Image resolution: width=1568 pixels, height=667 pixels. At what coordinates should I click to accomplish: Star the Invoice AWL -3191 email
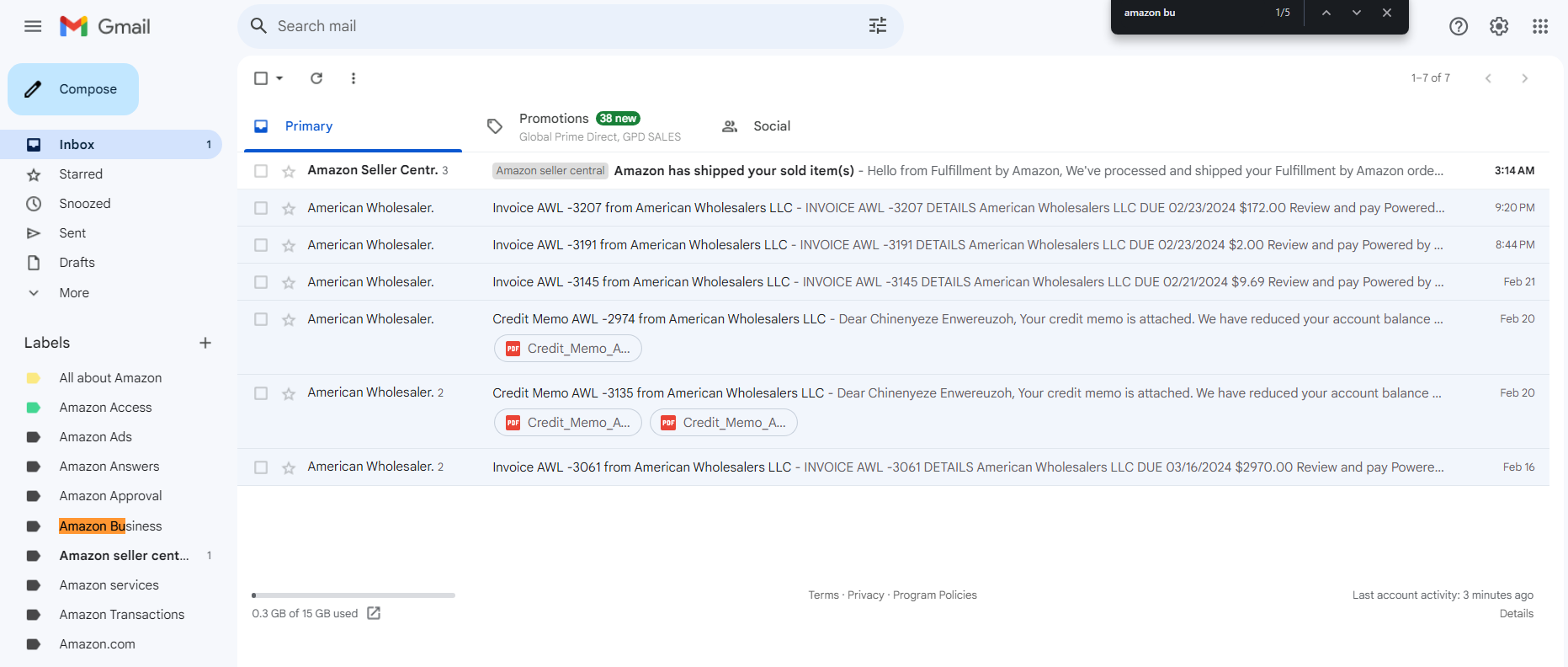(x=289, y=246)
